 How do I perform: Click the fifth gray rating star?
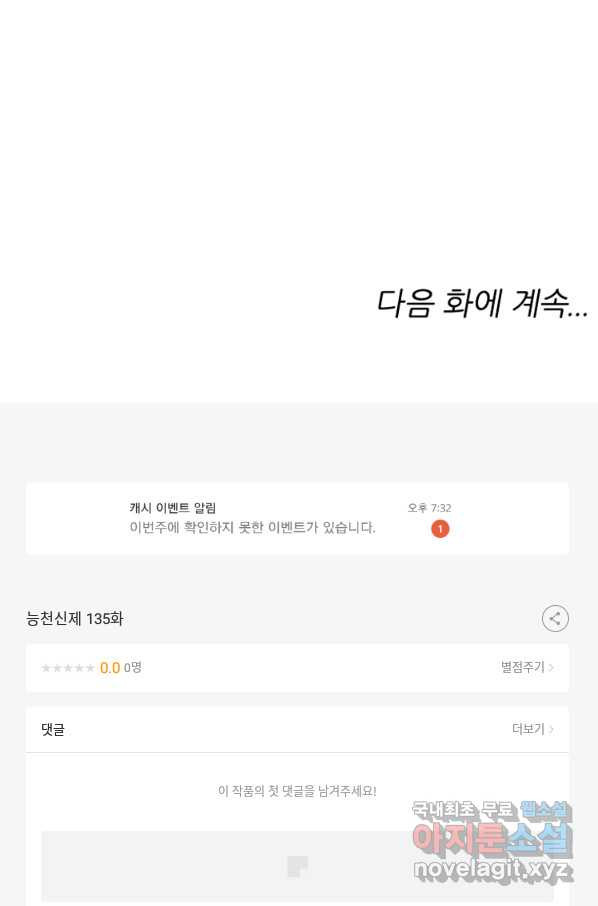(90, 668)
